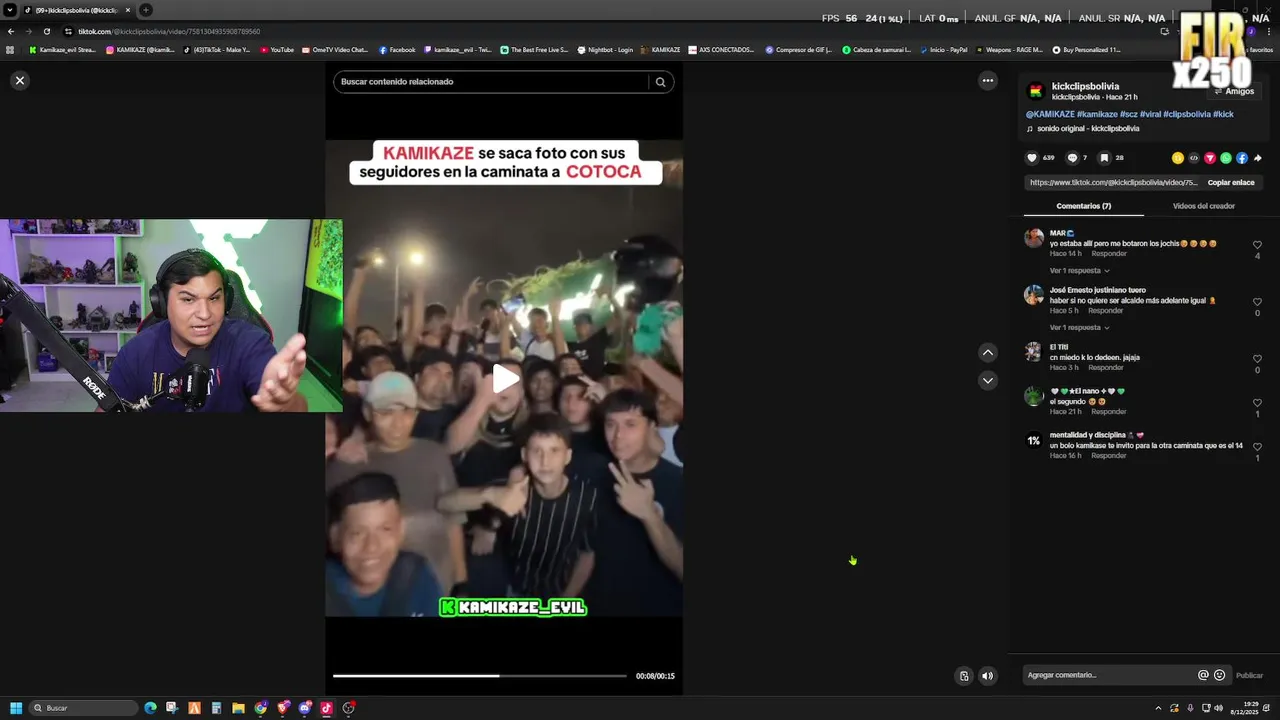Click the #kamikaze hashtag
The width and height of the screenshot is (1280, 720).
tap(1097, 114)
